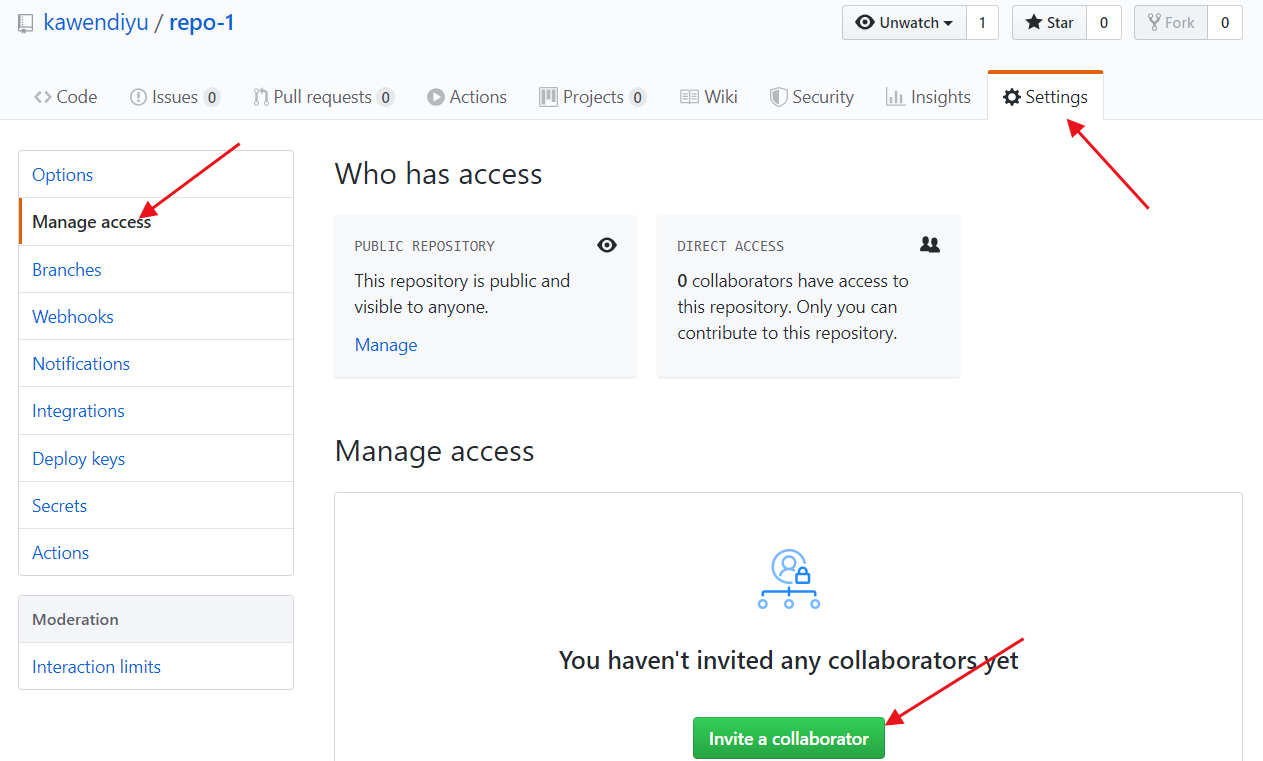Open Deploy keys in the sidebar

tap(156, 459)
